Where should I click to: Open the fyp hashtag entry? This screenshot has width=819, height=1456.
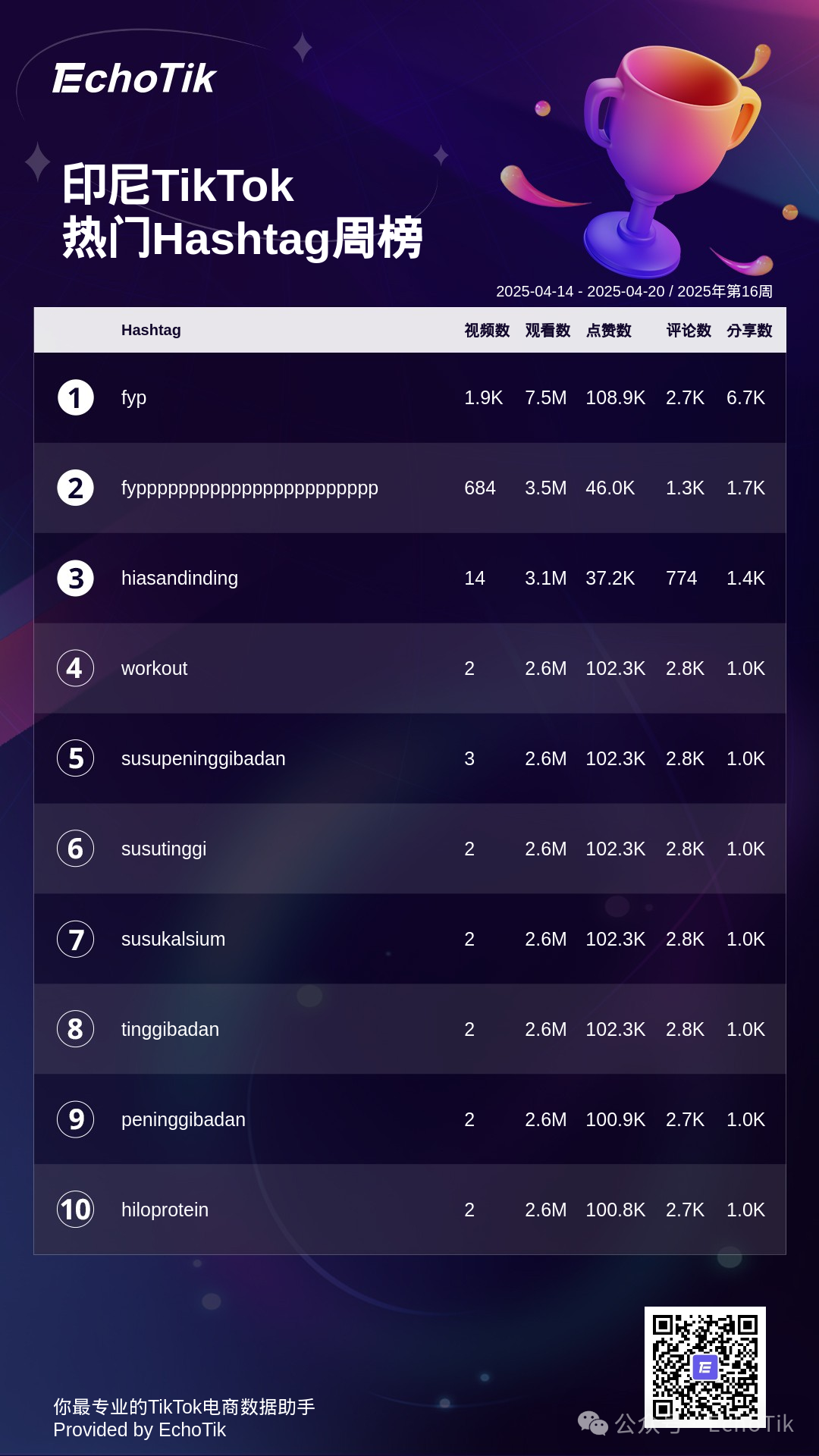click(133, 398)
